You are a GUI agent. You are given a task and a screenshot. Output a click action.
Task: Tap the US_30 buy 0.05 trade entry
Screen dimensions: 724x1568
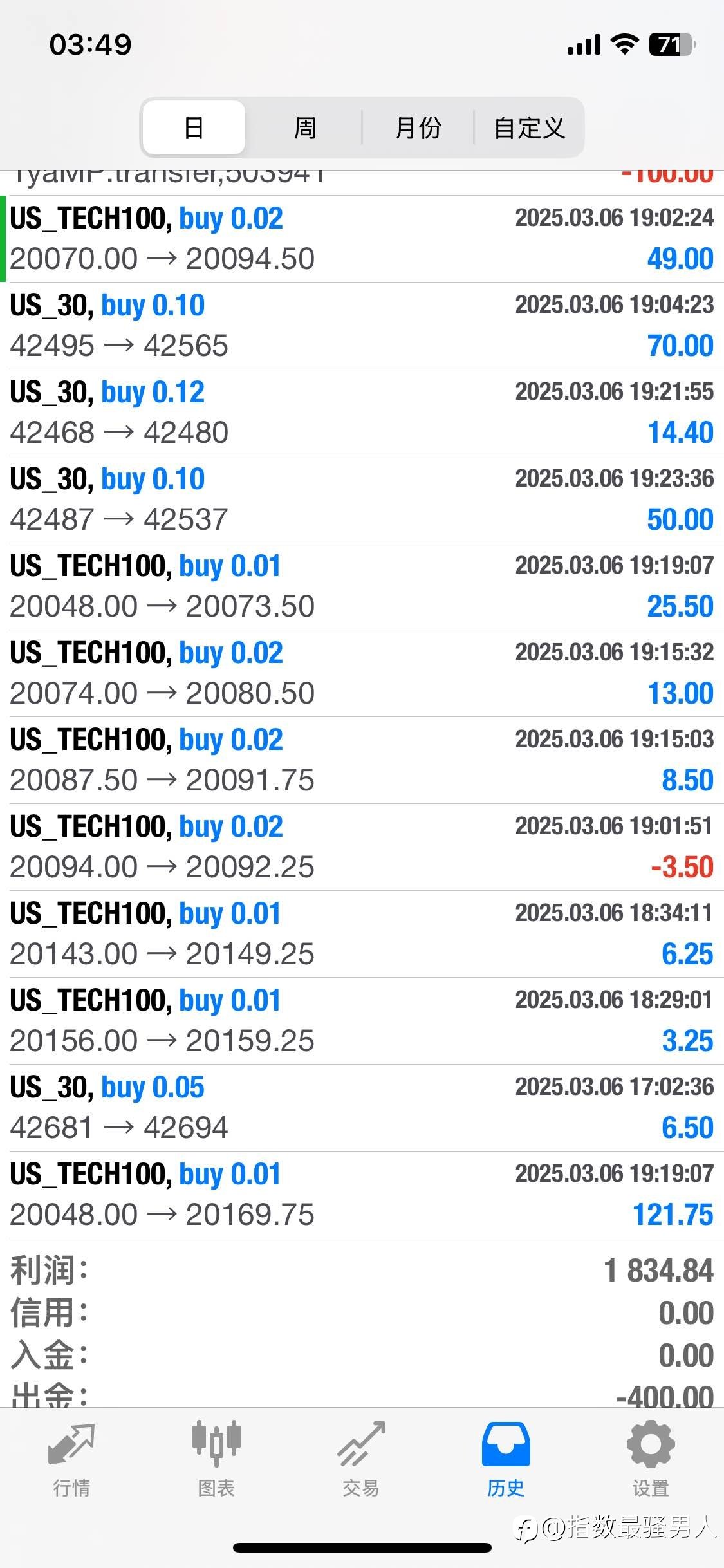(x=362, y=1108)
